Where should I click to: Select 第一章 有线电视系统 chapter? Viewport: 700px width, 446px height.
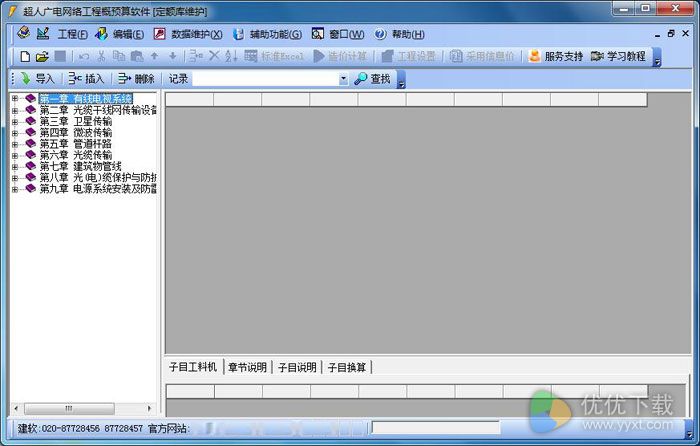point(86,99)
